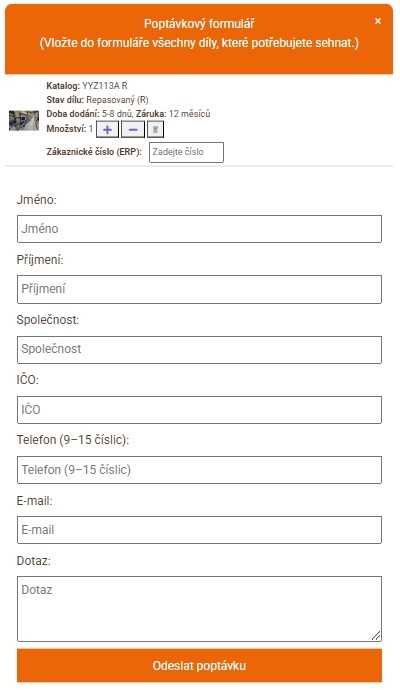Close the Poptávkový formulář dialog
The image size is (400, 690).
click(378, 21)
